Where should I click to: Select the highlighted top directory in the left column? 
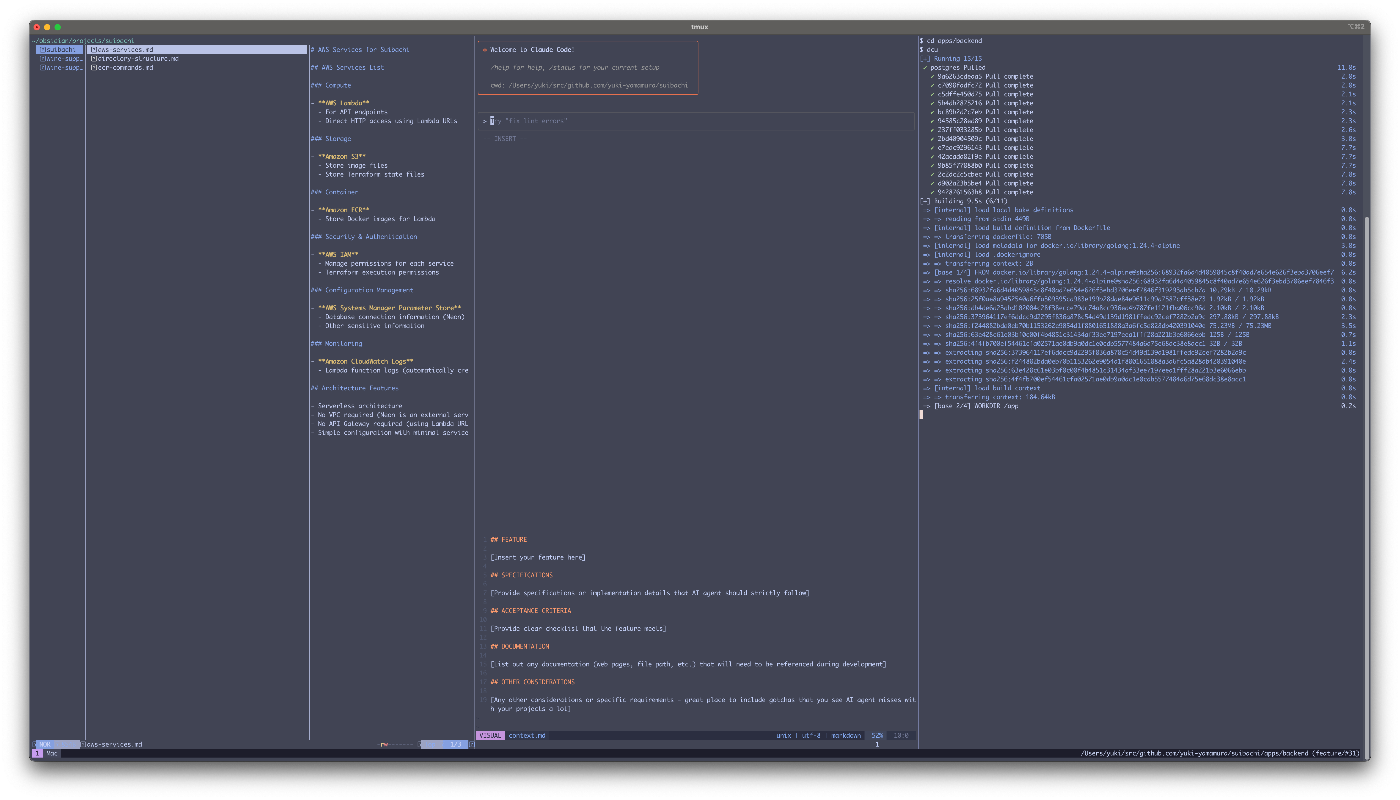(x=59, y=49)
